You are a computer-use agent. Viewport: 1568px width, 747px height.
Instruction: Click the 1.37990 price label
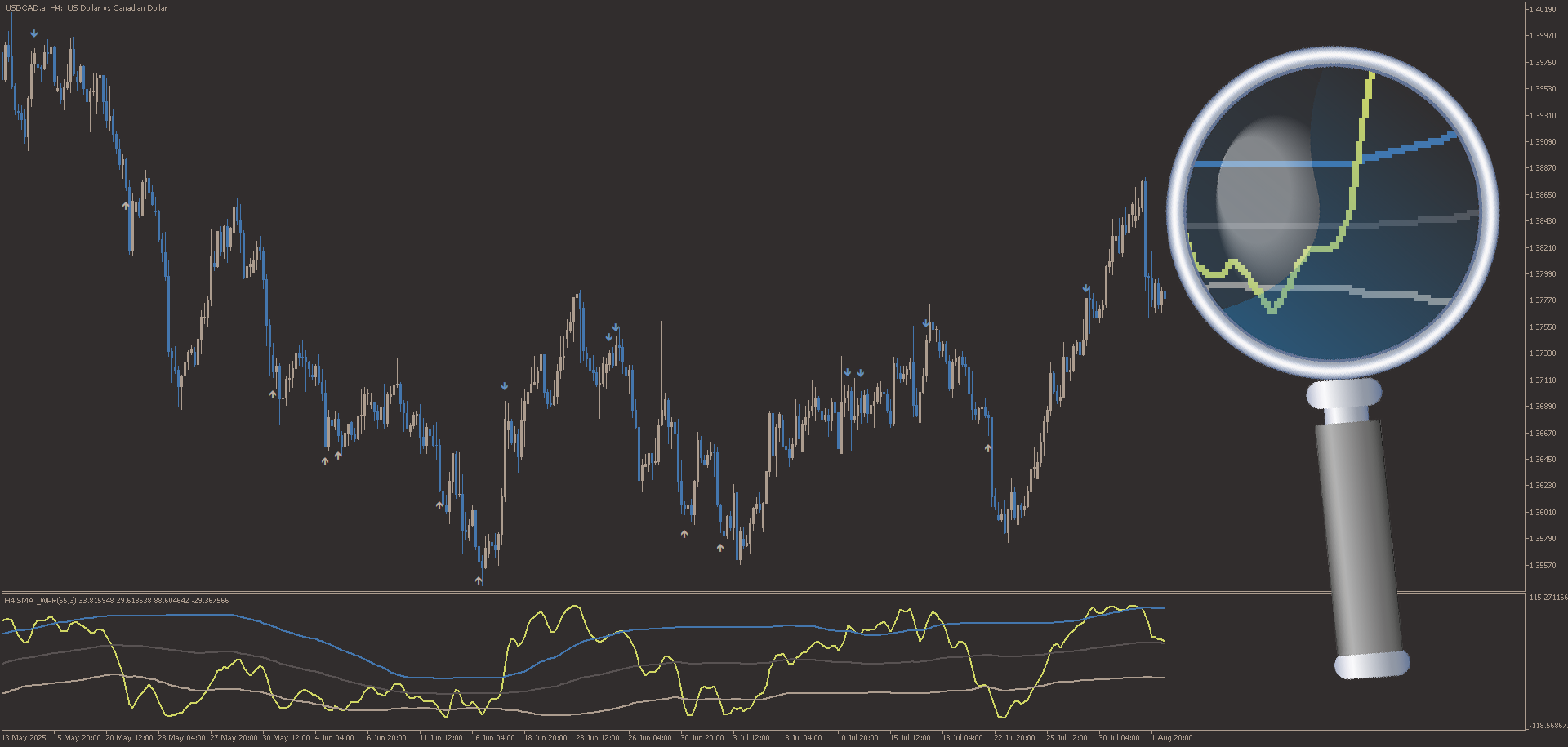coord(1542,274)
